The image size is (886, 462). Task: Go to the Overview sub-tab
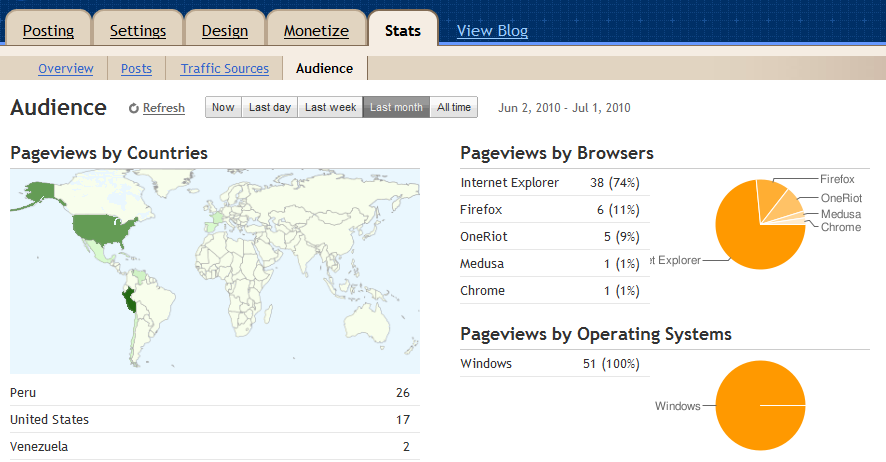click(66, 68)
